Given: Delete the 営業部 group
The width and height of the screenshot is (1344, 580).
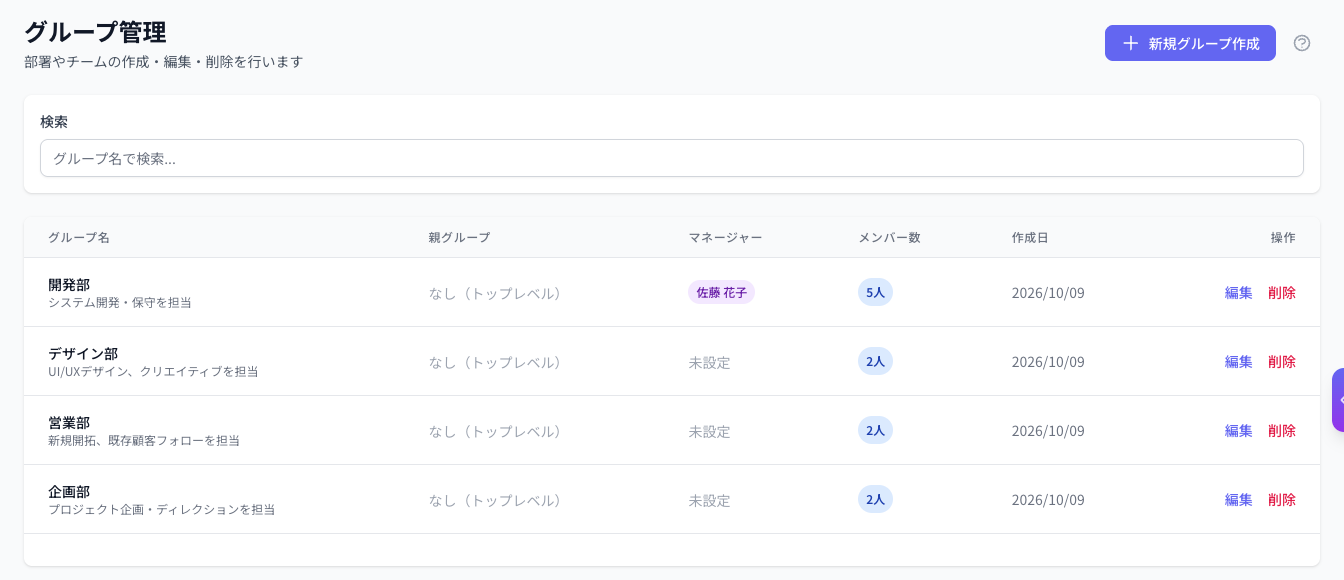Looking at the screenshot, I should point(1282,431).
